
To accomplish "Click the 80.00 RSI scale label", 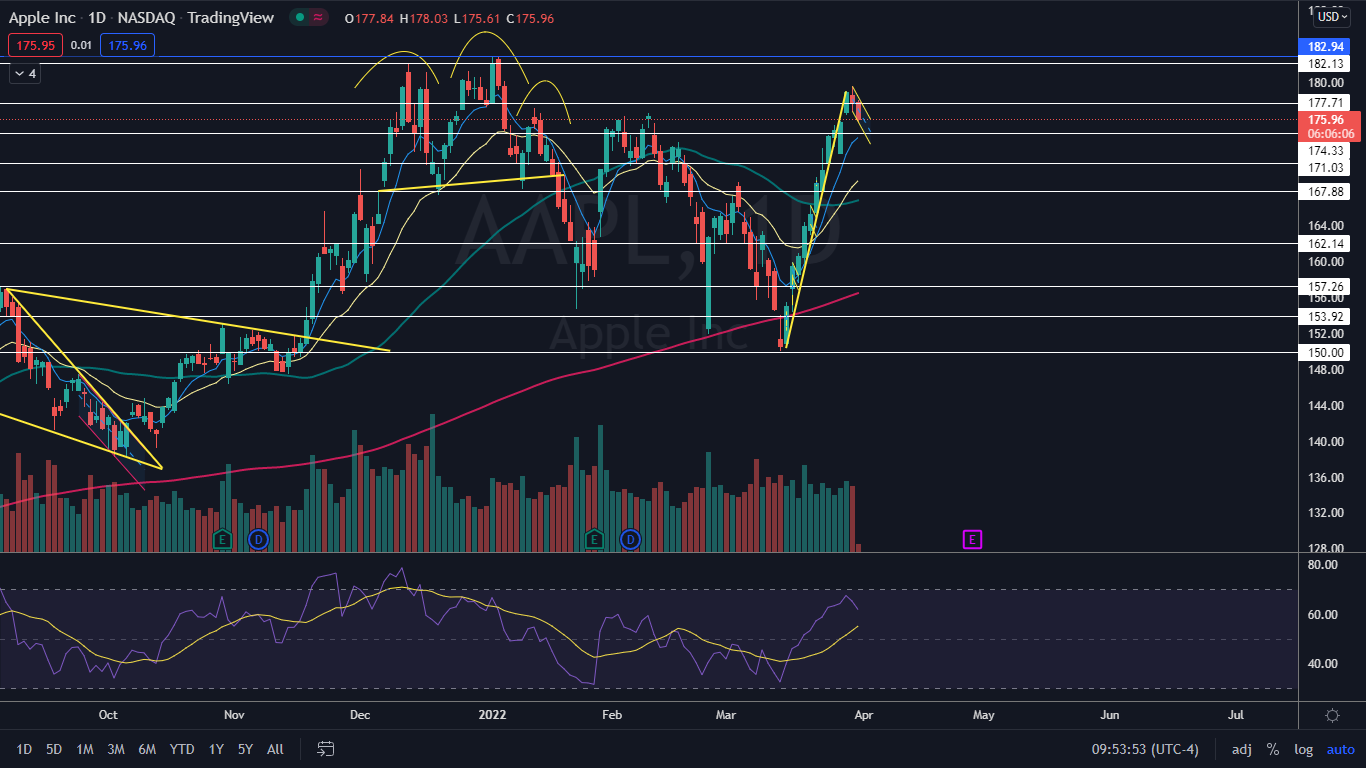I will point(1322,565).
